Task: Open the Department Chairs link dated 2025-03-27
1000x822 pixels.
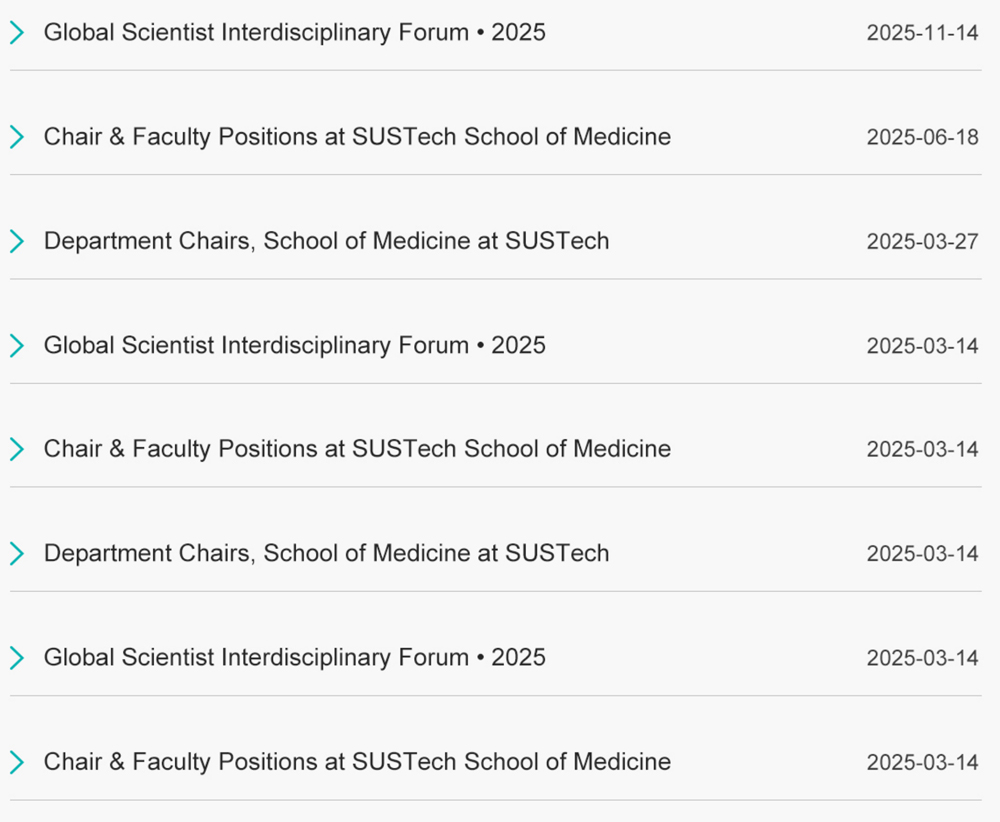Action: 326,241
